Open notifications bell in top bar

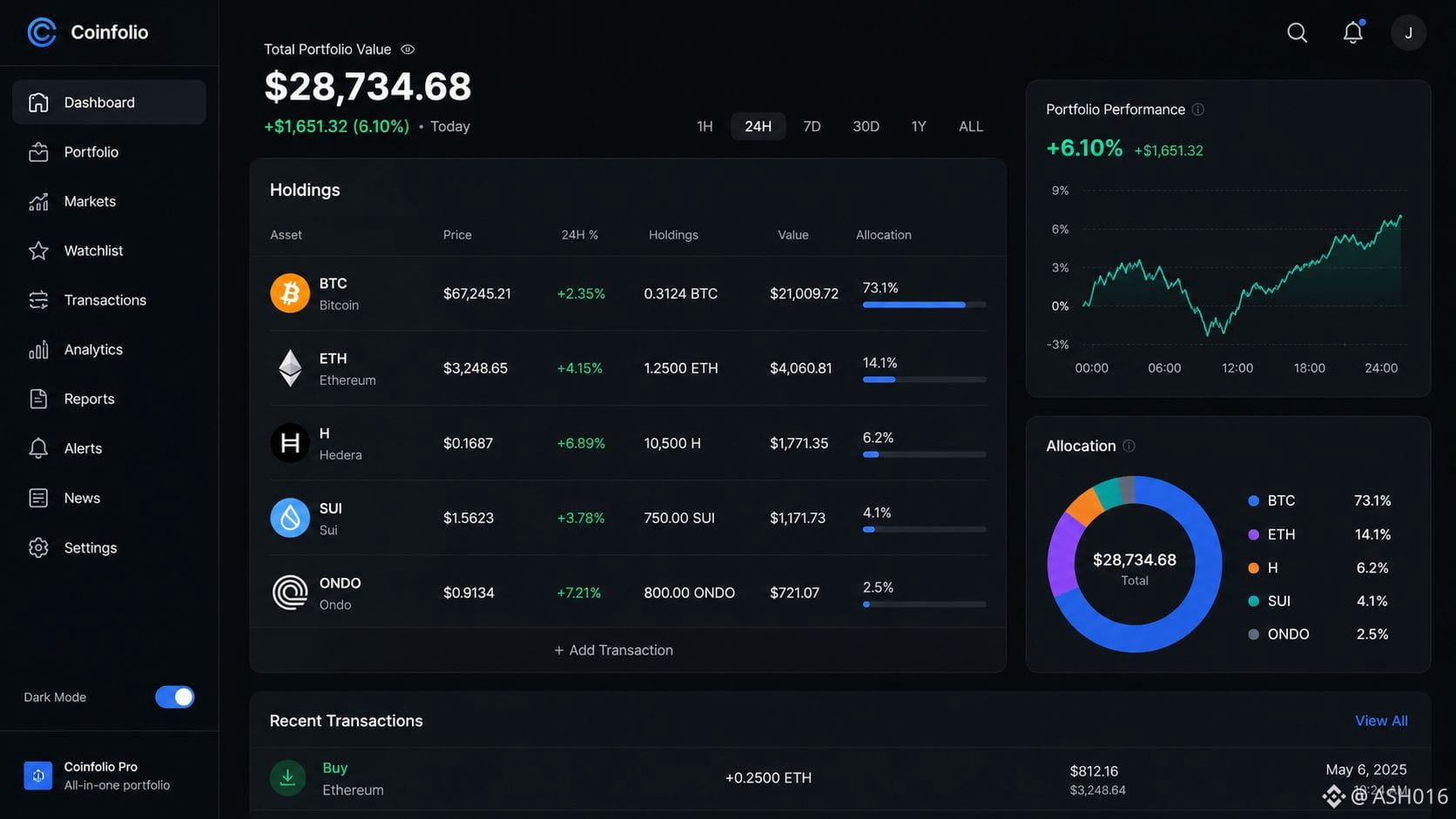(1352, 32)
